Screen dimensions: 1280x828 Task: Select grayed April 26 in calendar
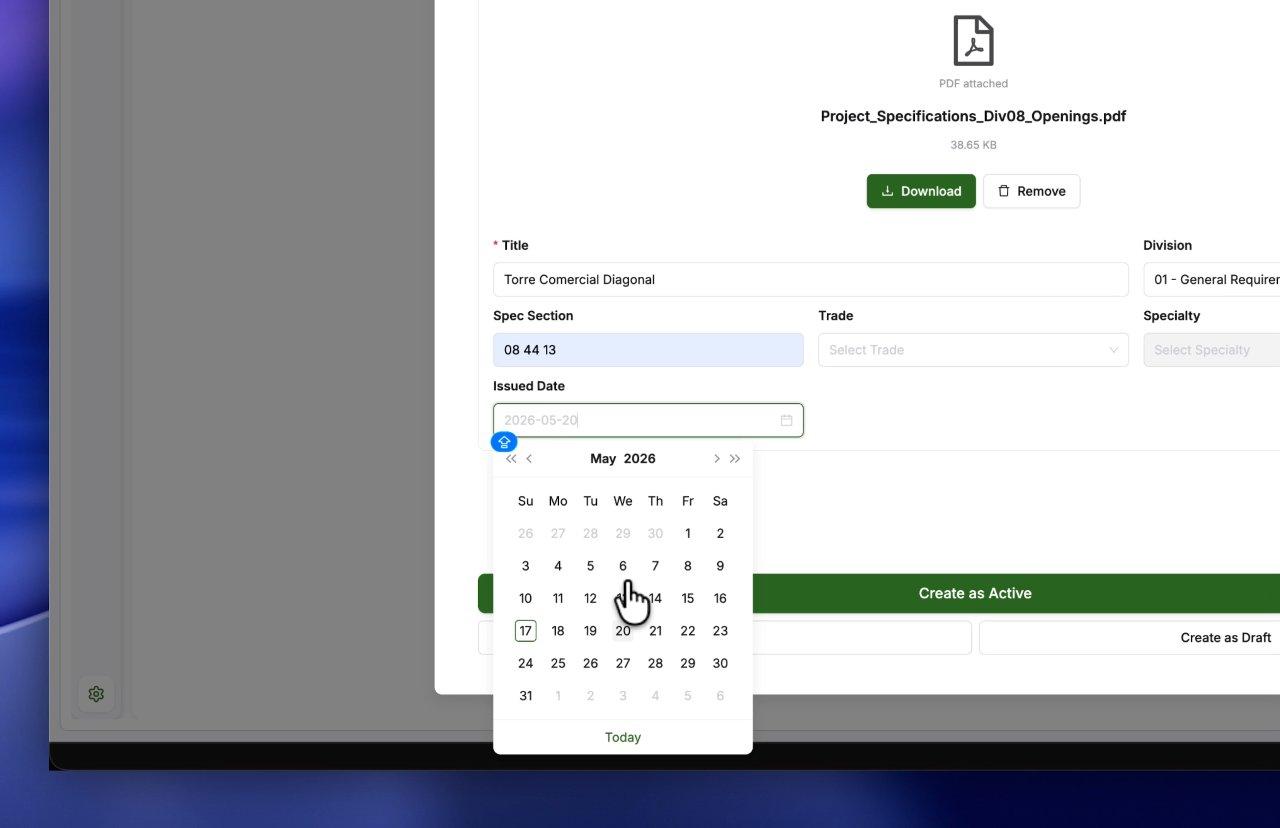click(x=526, y=534)
